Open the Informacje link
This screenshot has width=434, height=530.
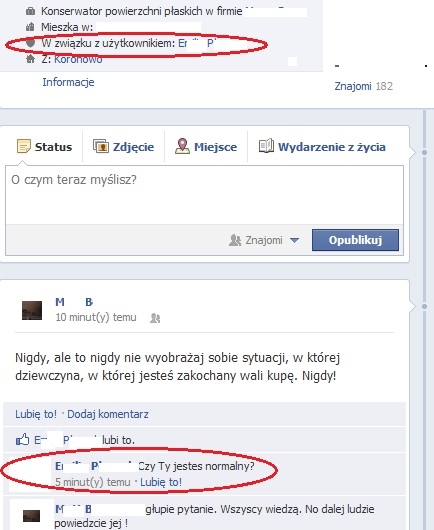coord(68,82)
